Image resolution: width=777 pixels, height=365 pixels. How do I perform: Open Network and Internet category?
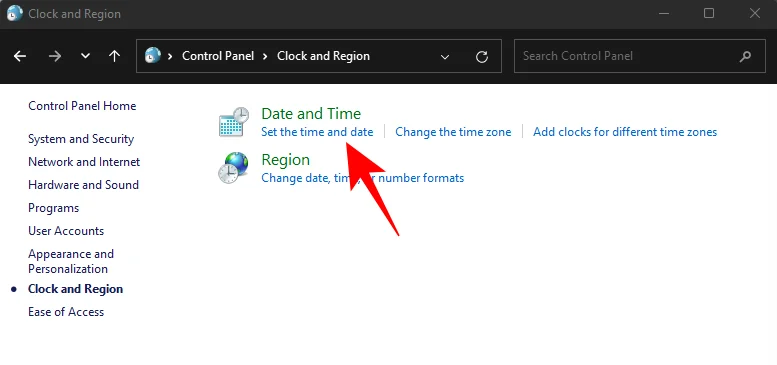(84, 162)
